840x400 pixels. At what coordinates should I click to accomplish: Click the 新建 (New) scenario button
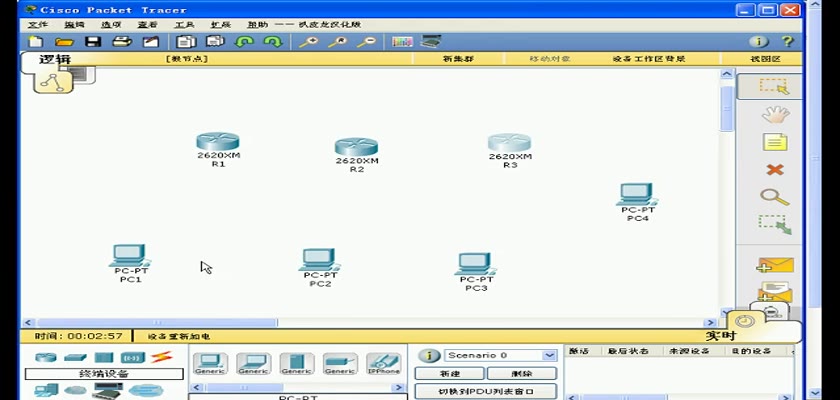[450, 373]
